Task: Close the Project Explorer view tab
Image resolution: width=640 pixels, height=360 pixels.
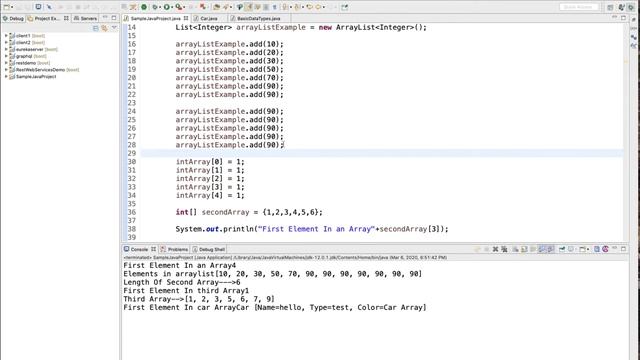Action: coord(66,18)
